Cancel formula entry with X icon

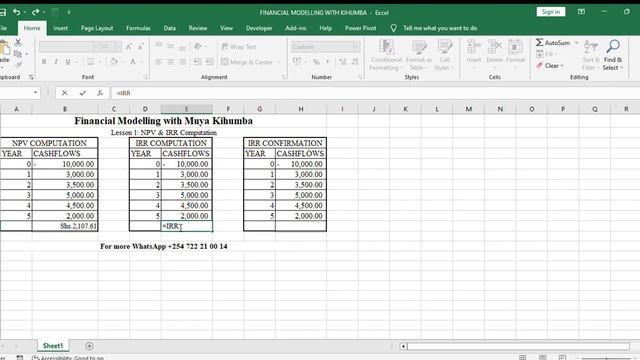[x=64, y=93]
